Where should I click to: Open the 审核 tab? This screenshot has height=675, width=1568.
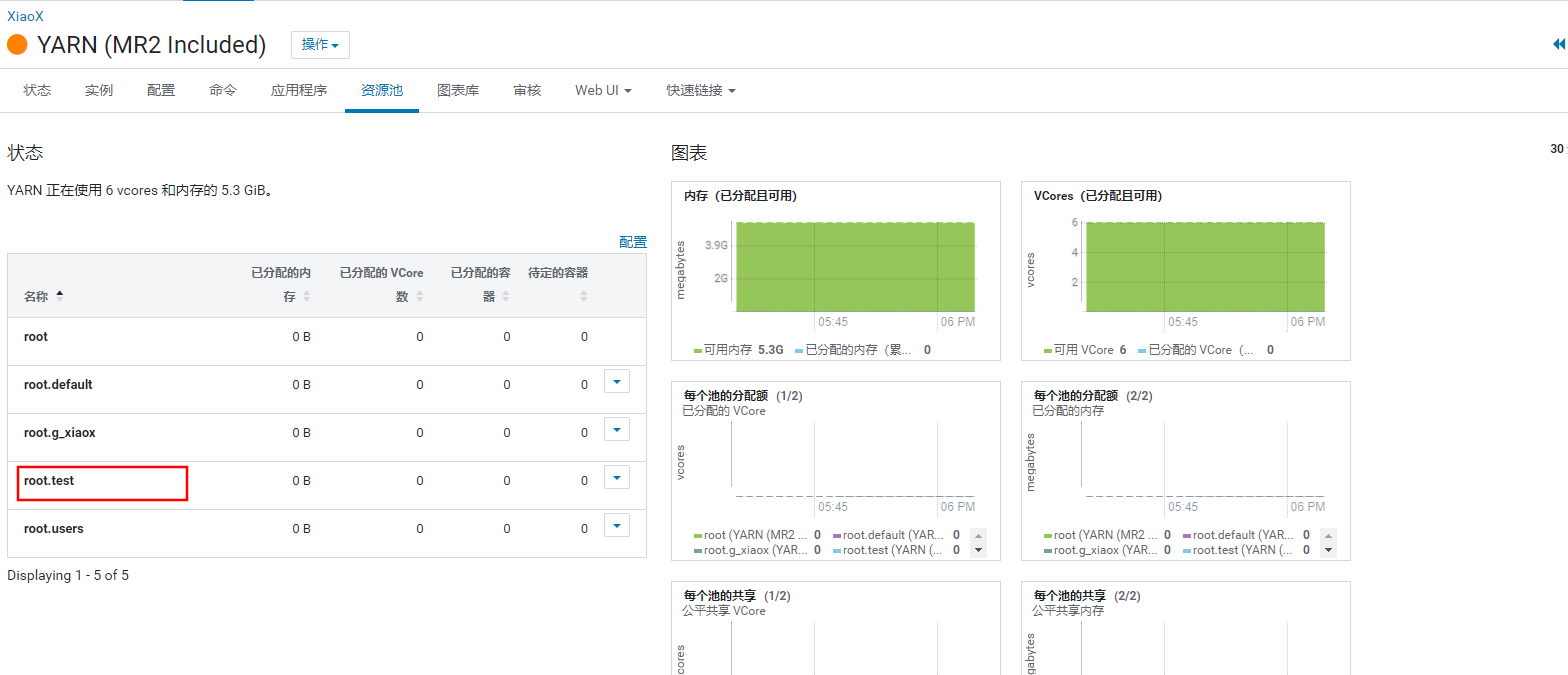coord(527,90)
